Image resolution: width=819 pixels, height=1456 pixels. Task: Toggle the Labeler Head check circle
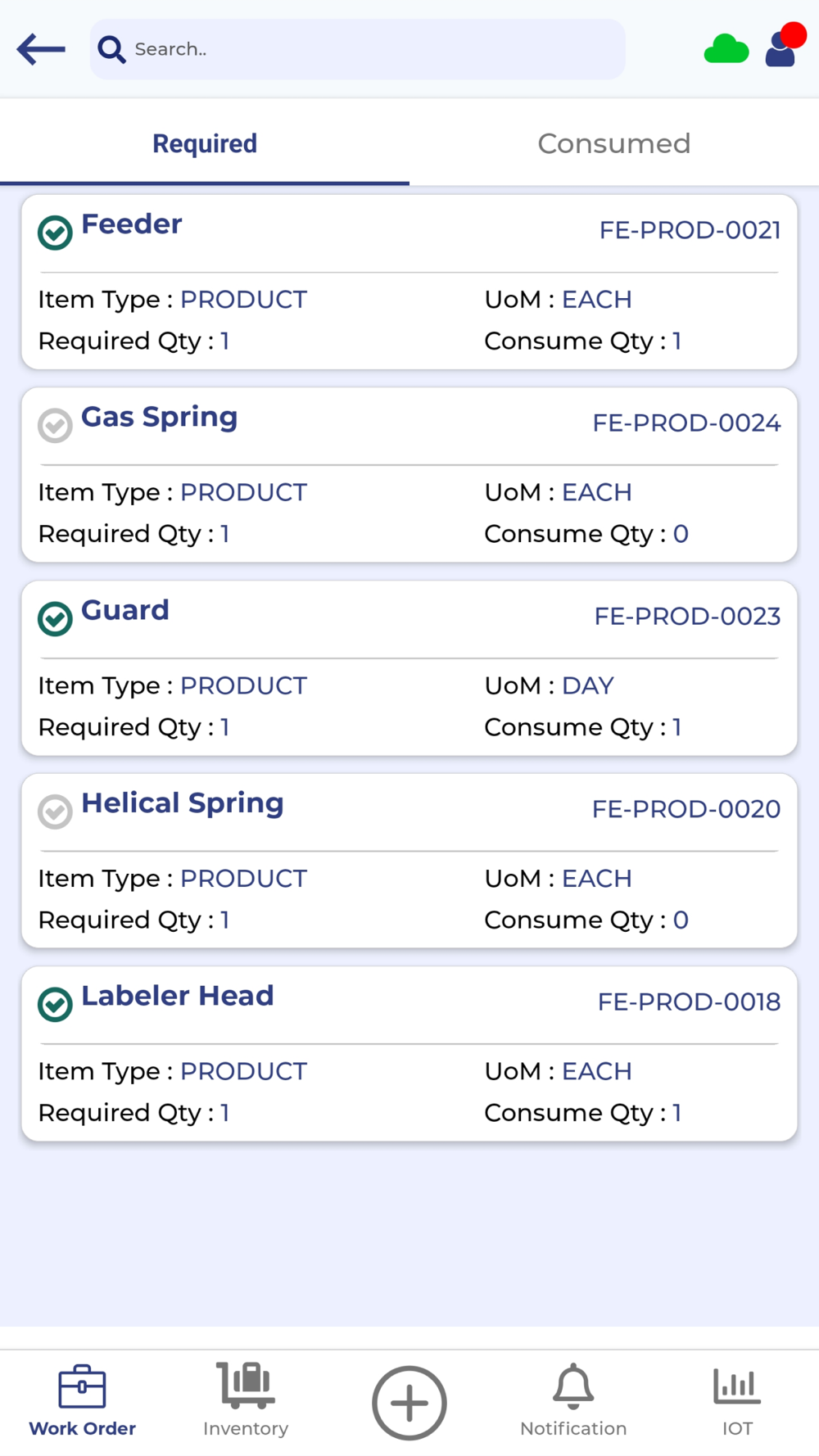tap(56, 1004)
